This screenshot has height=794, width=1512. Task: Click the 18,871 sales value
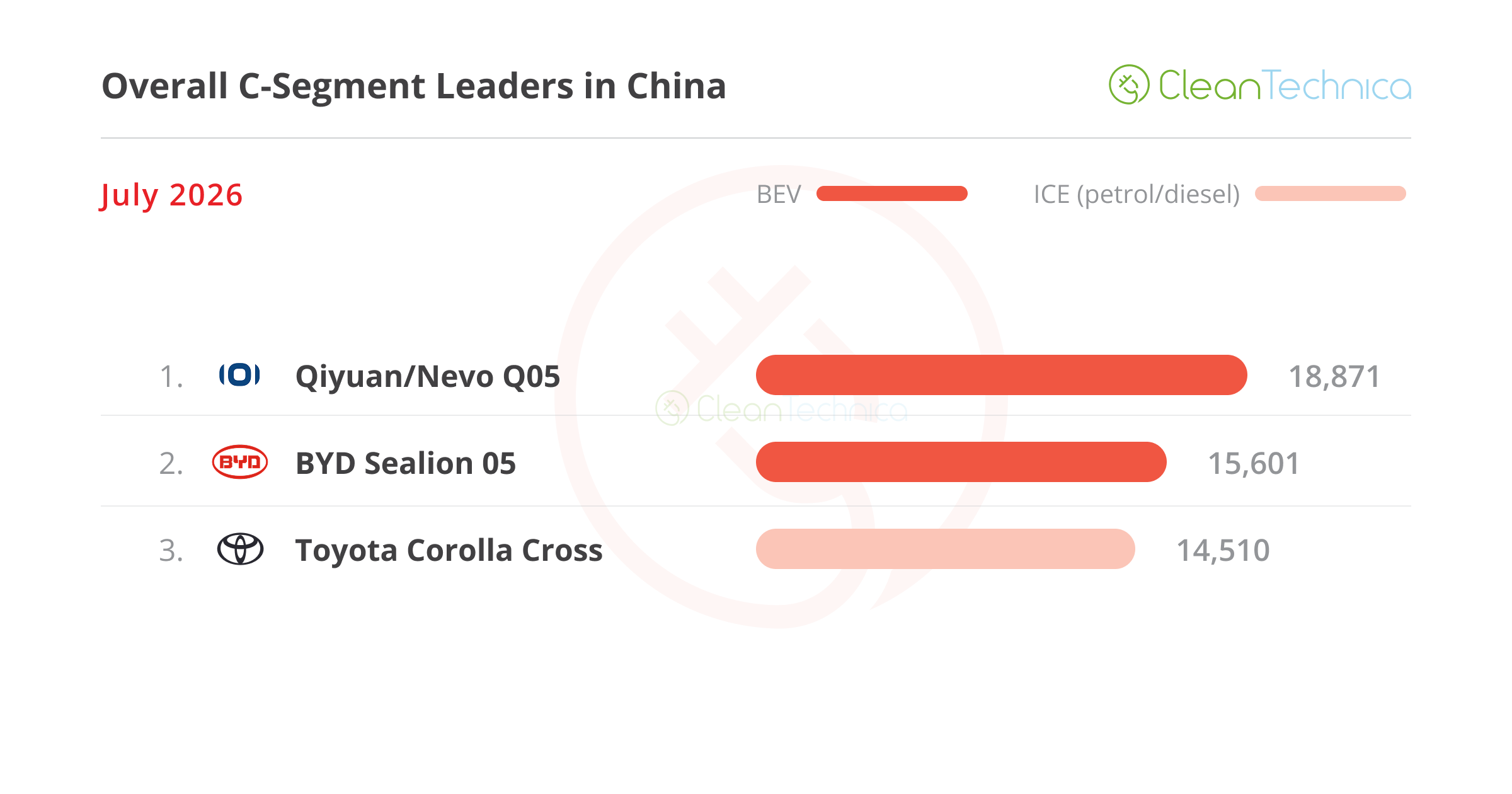point(1334,377)
